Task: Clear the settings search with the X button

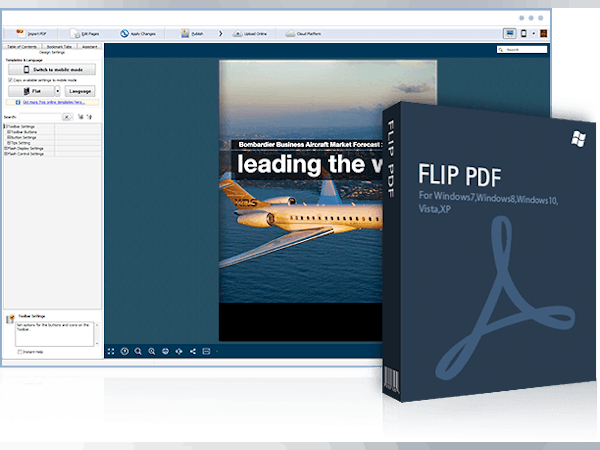Action: 67,117
